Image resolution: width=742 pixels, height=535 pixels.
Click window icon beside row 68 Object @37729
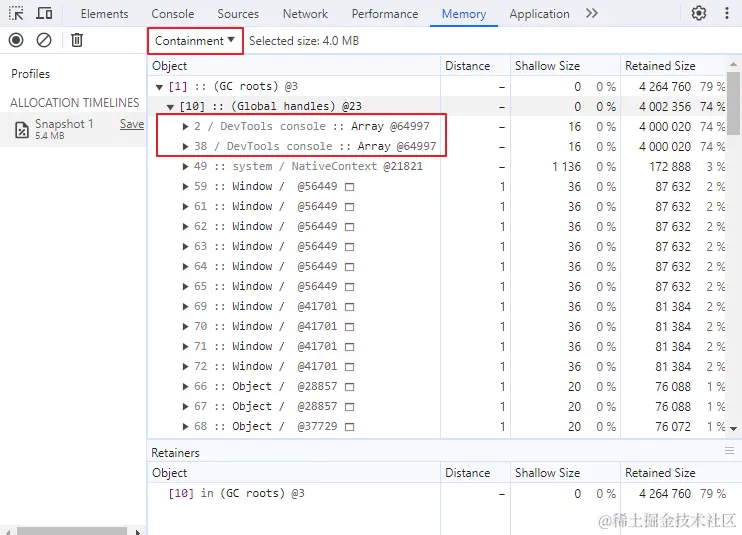tap(349, 427)
